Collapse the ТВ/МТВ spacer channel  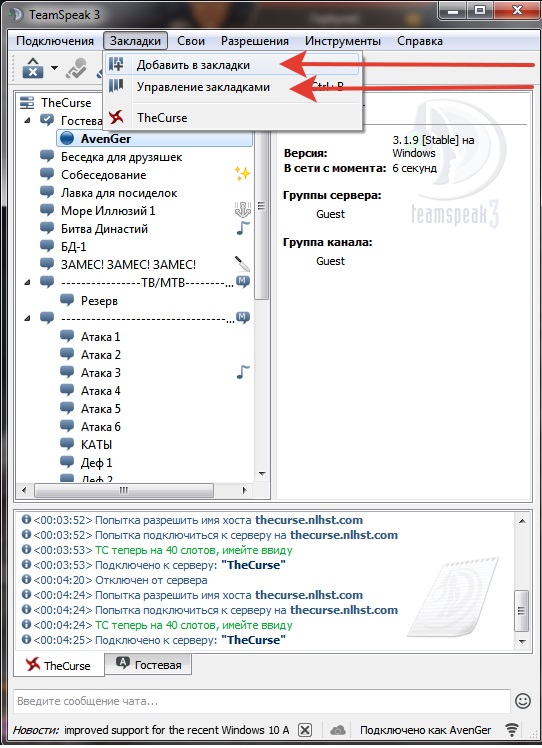pyautogui.click(x=28, y=282)
